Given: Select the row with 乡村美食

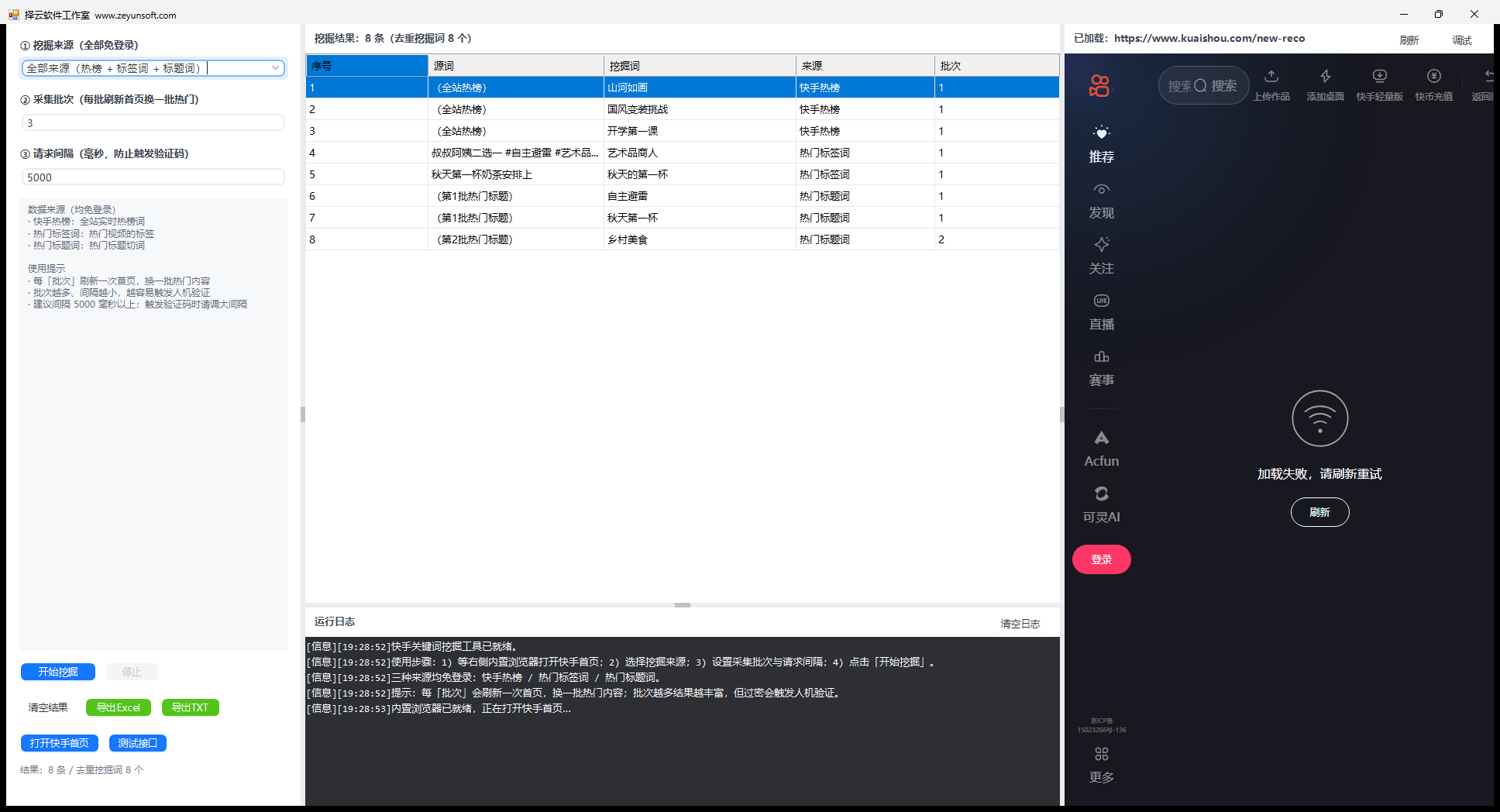Looking at the screenshot, I should (x=683, y=239).
